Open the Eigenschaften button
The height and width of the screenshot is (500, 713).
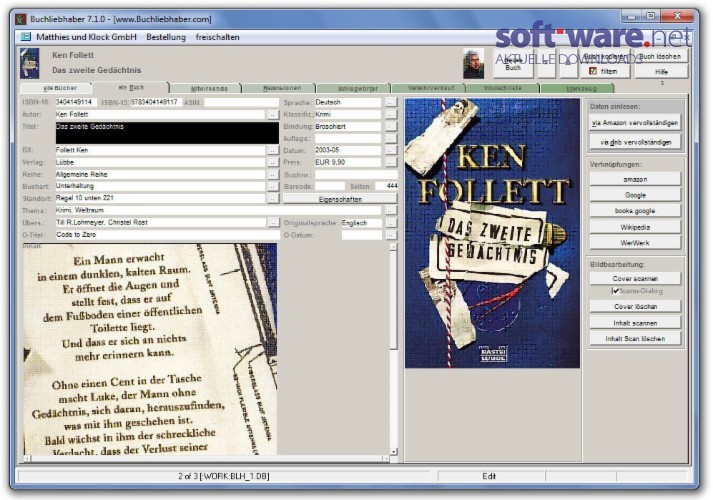point(340,199)
